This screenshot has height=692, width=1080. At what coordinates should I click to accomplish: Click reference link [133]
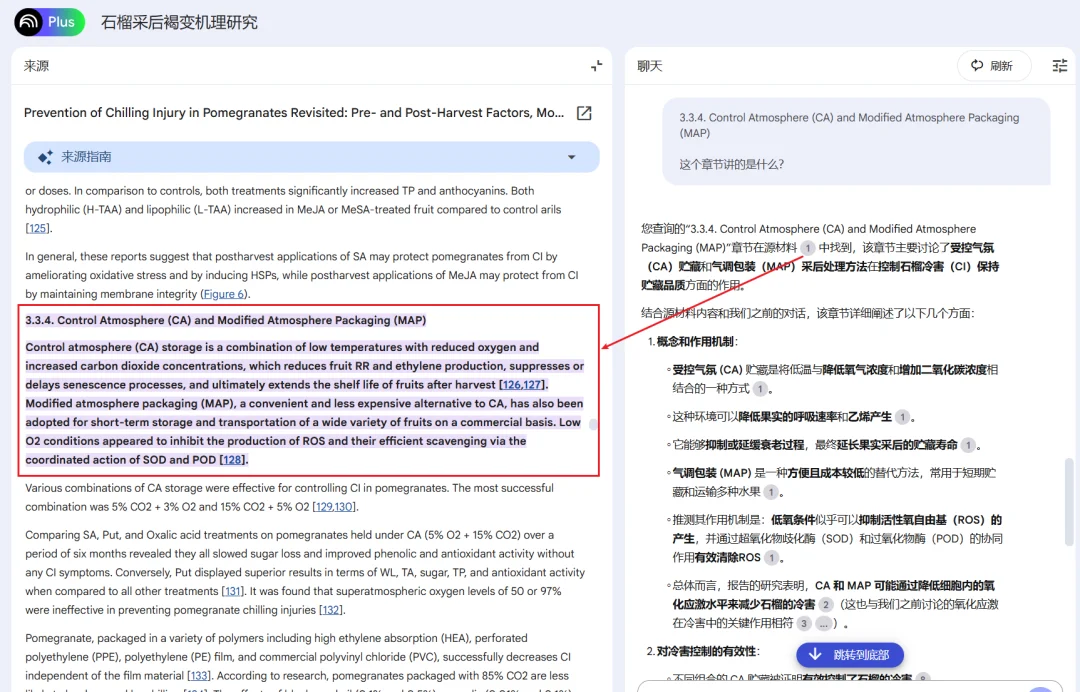(200, 675)
